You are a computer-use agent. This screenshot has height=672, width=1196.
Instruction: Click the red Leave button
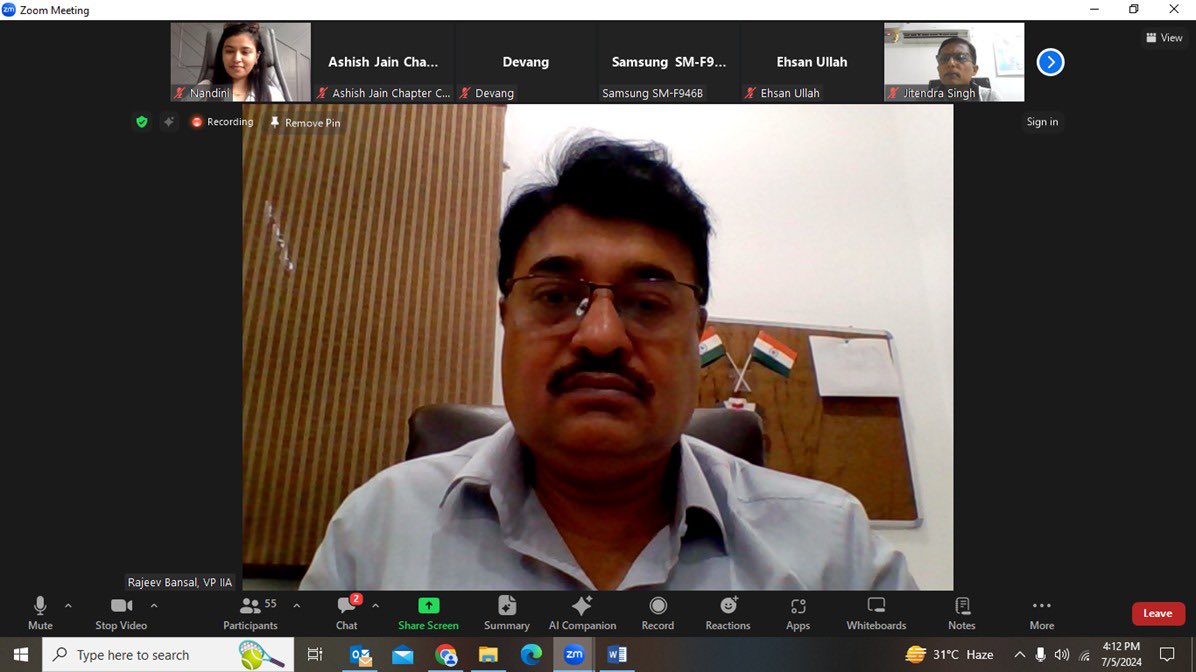[x=1158, y=613]
